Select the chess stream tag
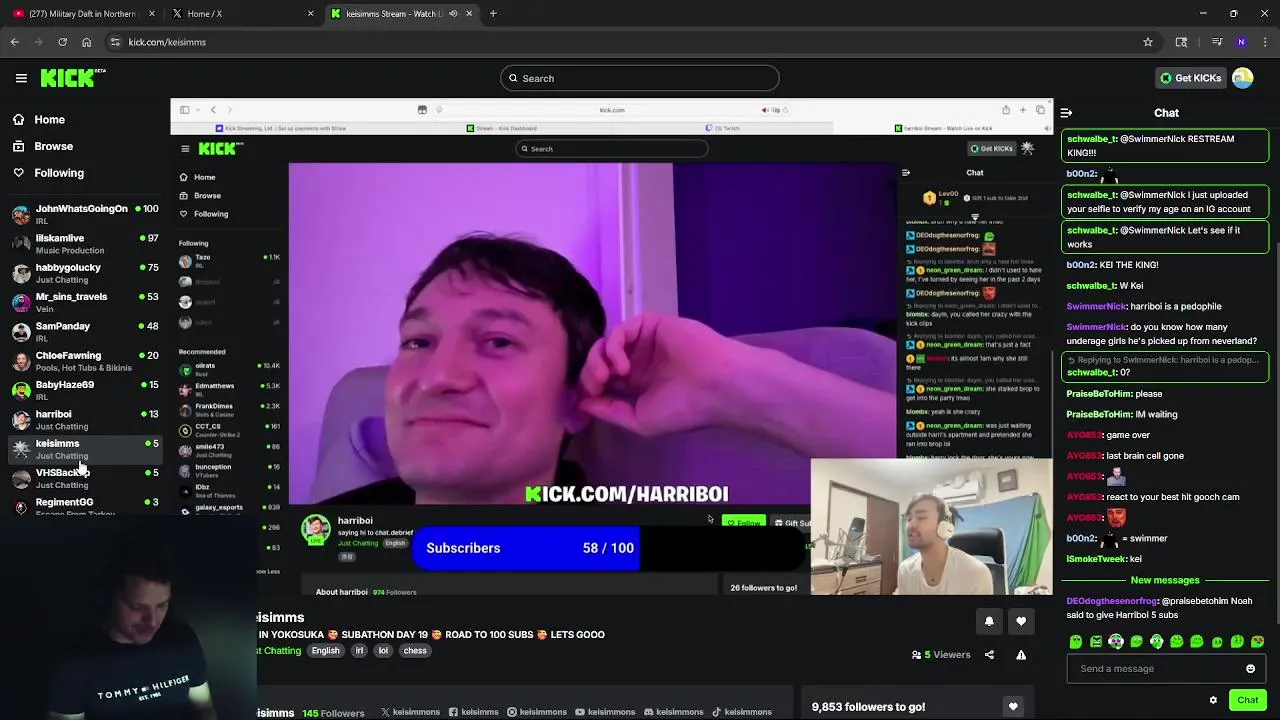 pos(415,651)
